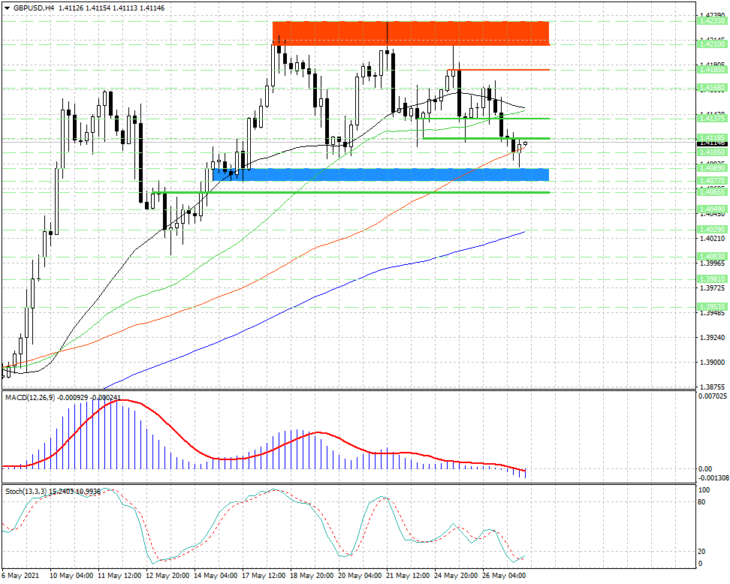Click the orange resistance zone rectangle
The image size is (730, 584).
pos(411,34)
